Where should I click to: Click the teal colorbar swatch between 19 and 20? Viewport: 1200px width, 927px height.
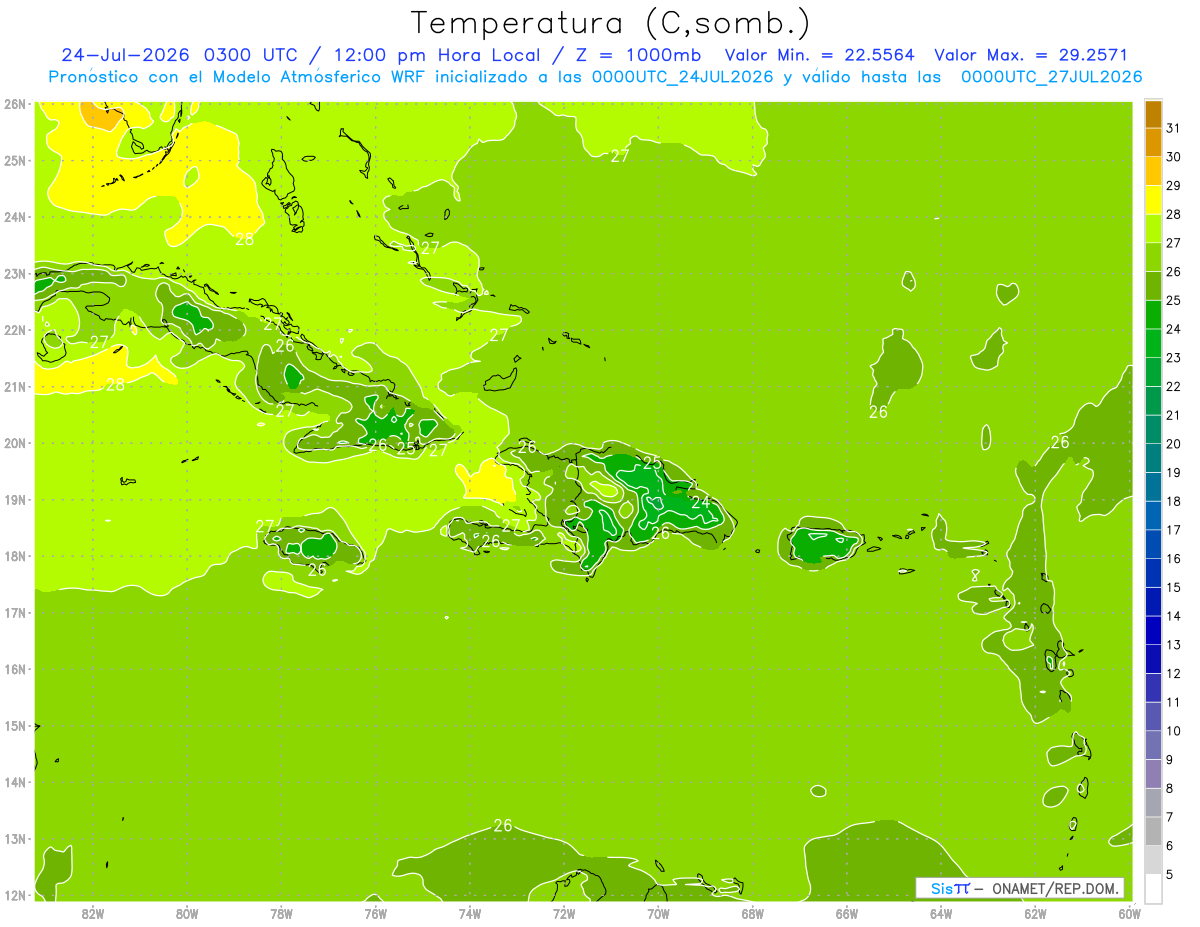(1153, 458)
